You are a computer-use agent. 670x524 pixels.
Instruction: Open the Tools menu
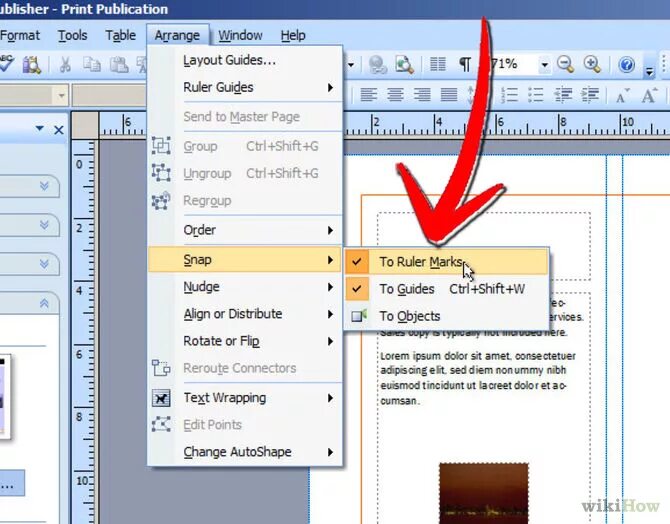[x=73, y=35]
